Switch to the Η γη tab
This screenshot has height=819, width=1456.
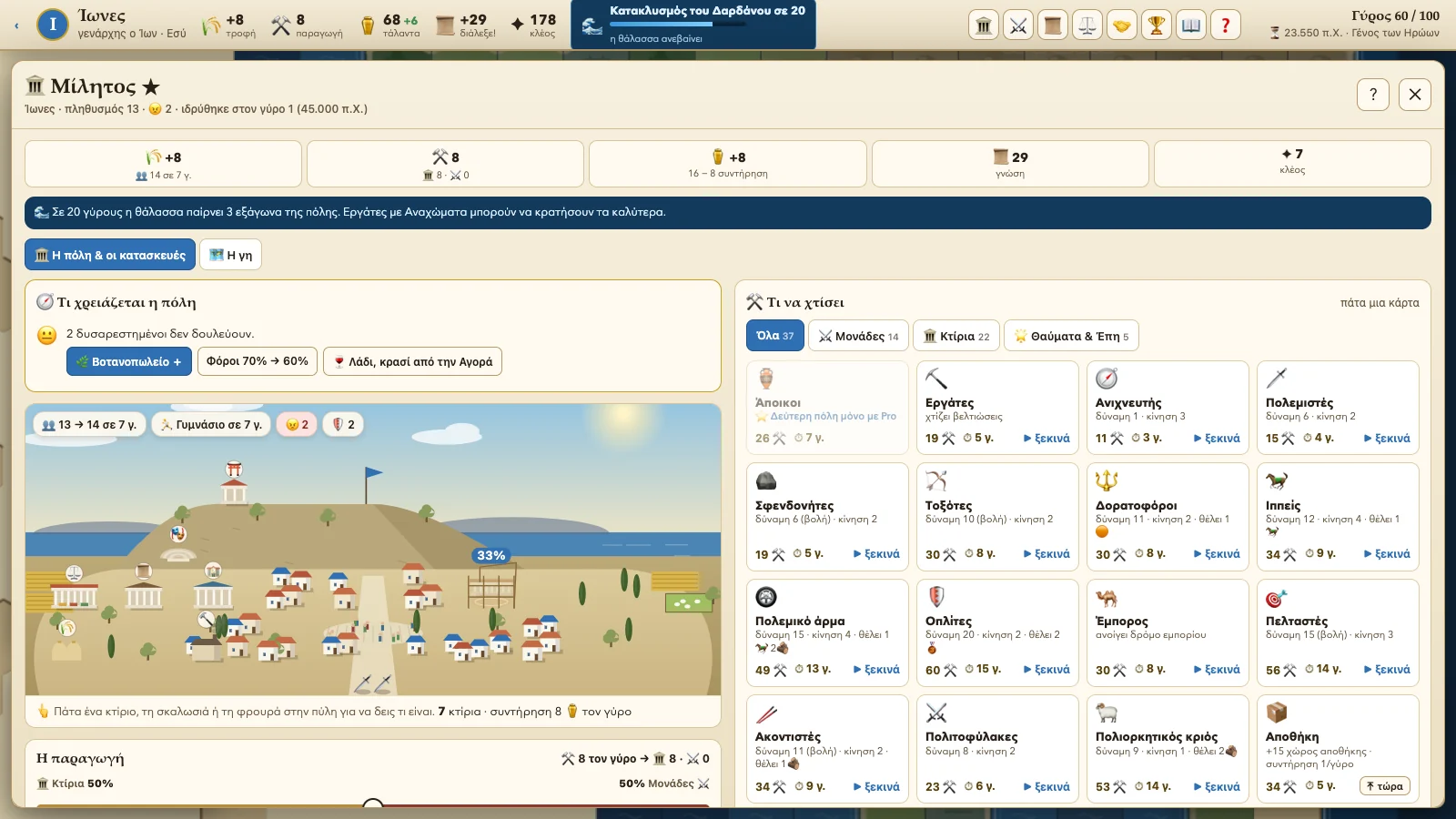(231, 255)
